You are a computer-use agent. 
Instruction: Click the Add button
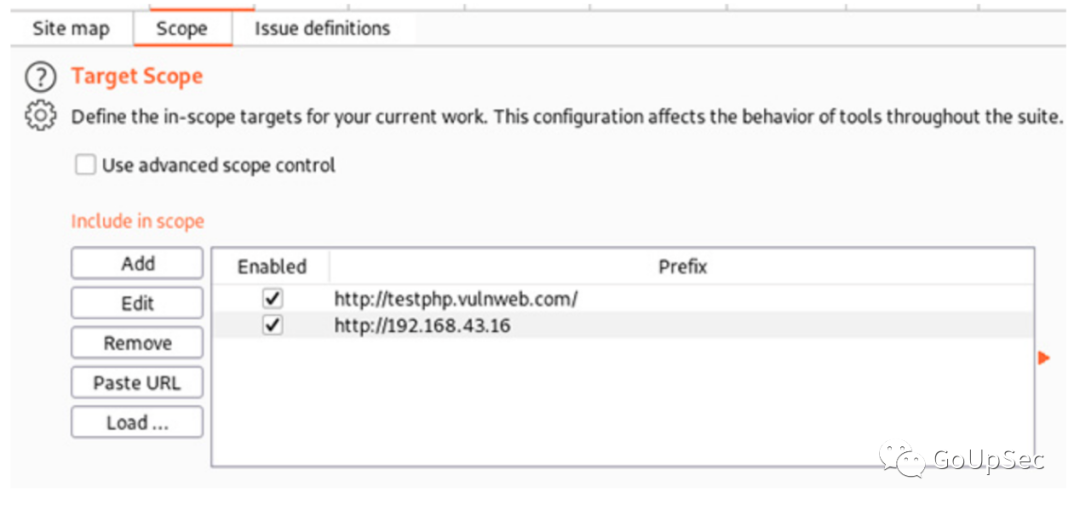point(137,263)
